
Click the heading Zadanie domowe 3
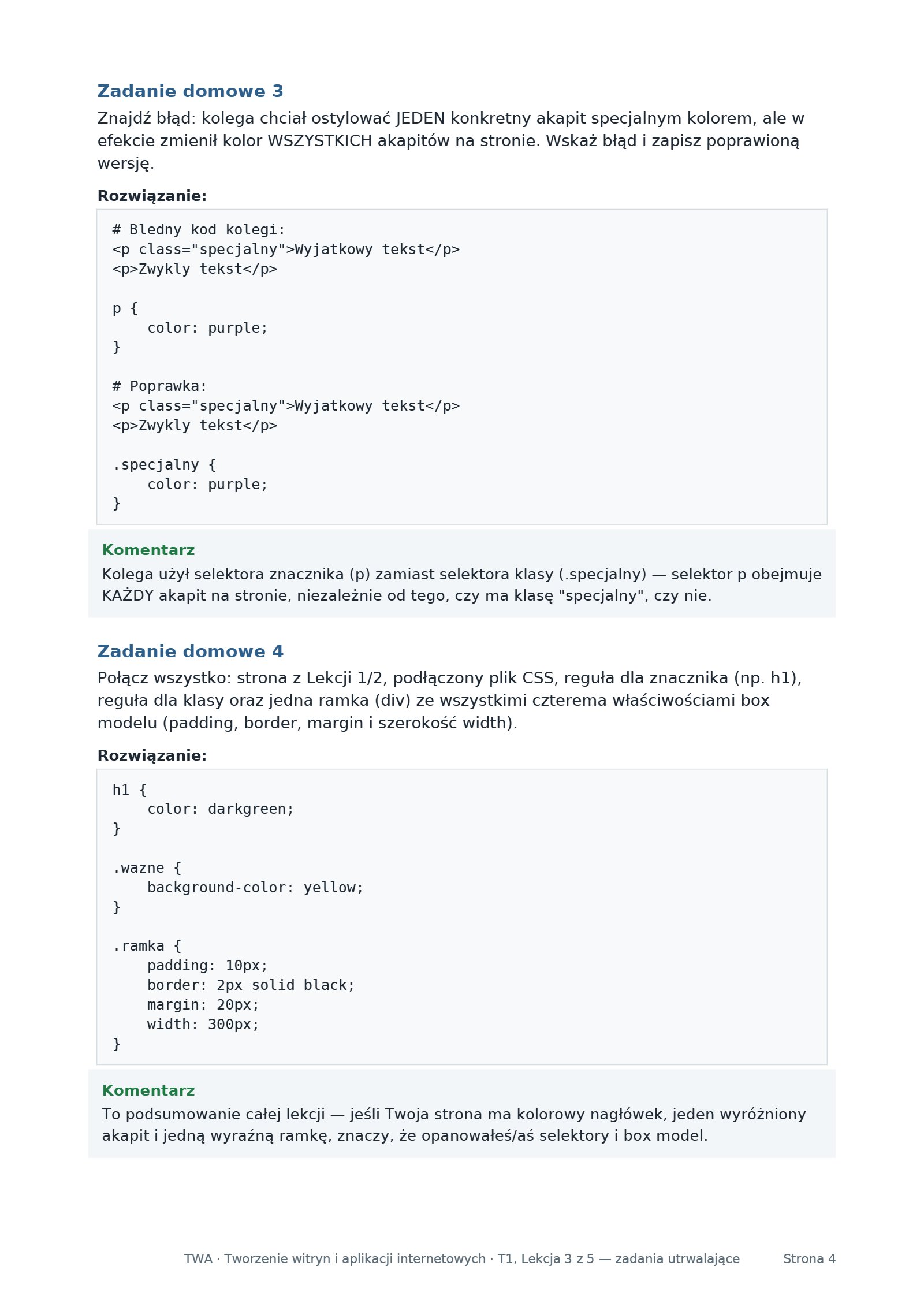click(x=190, y=91)
